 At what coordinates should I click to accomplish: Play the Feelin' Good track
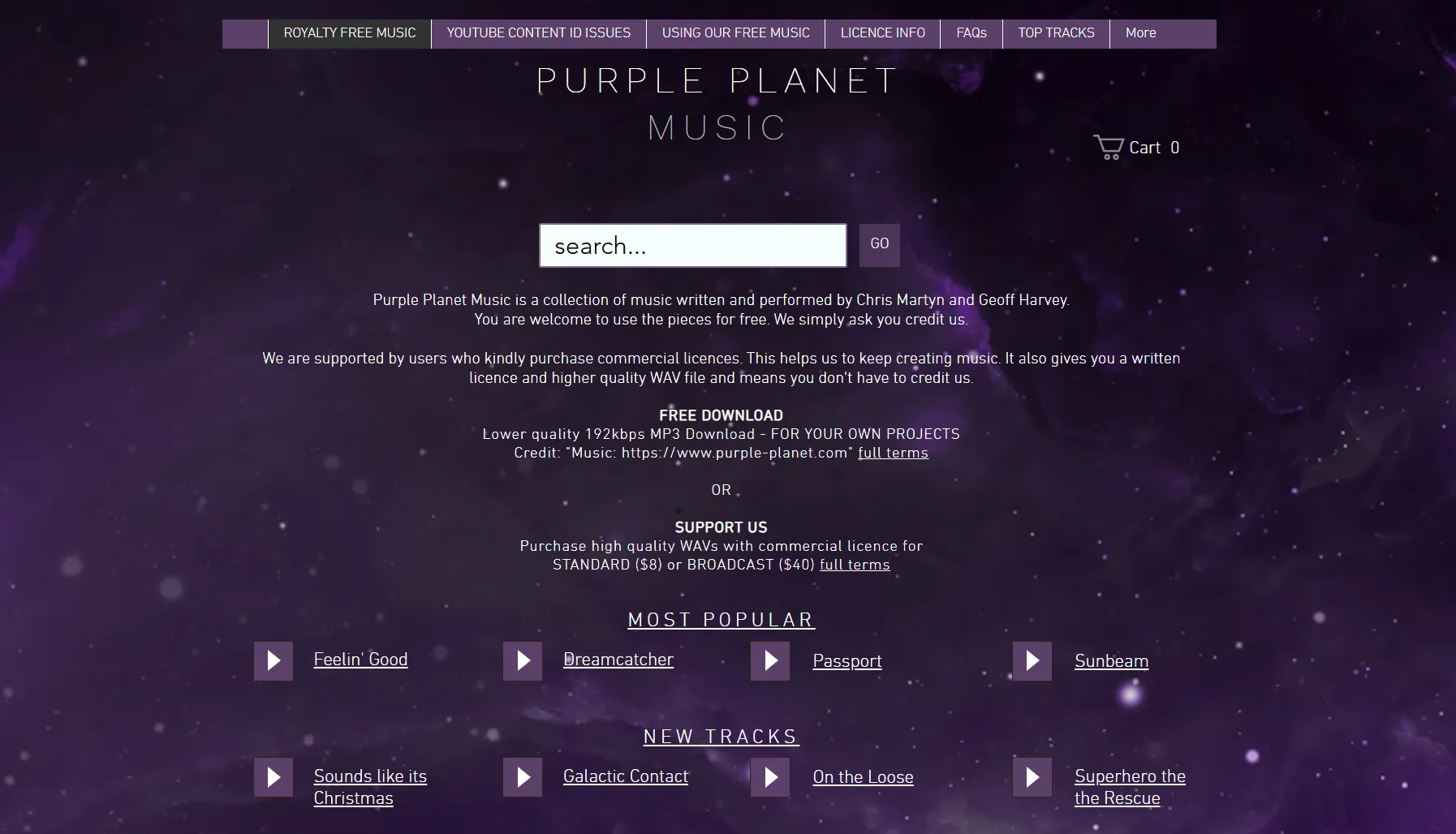[273, 660]
